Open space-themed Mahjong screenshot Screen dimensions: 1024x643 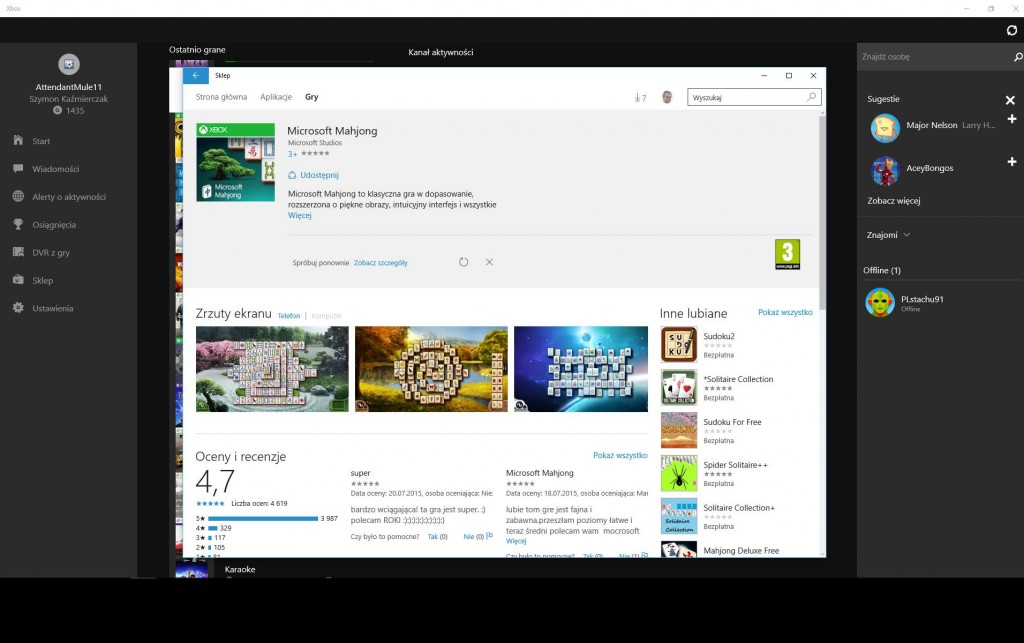tap(581, 369)
